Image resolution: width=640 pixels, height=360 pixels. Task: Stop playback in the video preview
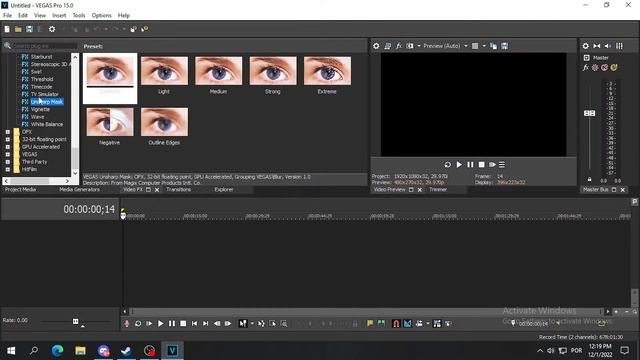tap(482, 165)
